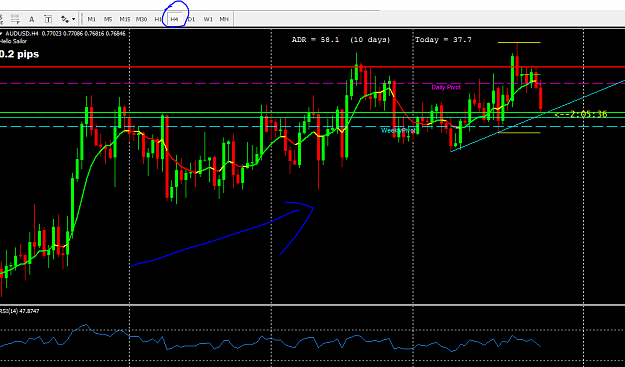
Task: Switch chart to M15 timeframe
Action: point(125,19)
